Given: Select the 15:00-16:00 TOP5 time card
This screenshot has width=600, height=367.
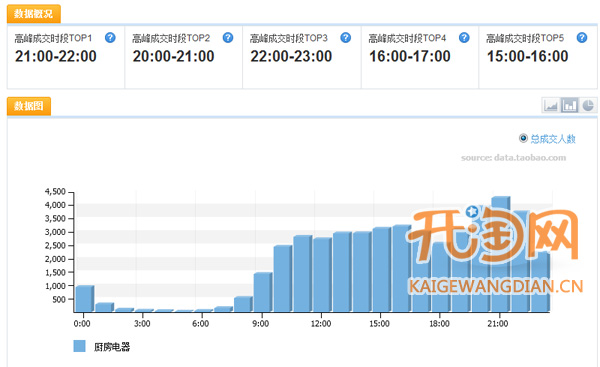Looking at the screenshot, I should (x=538, y=57).
